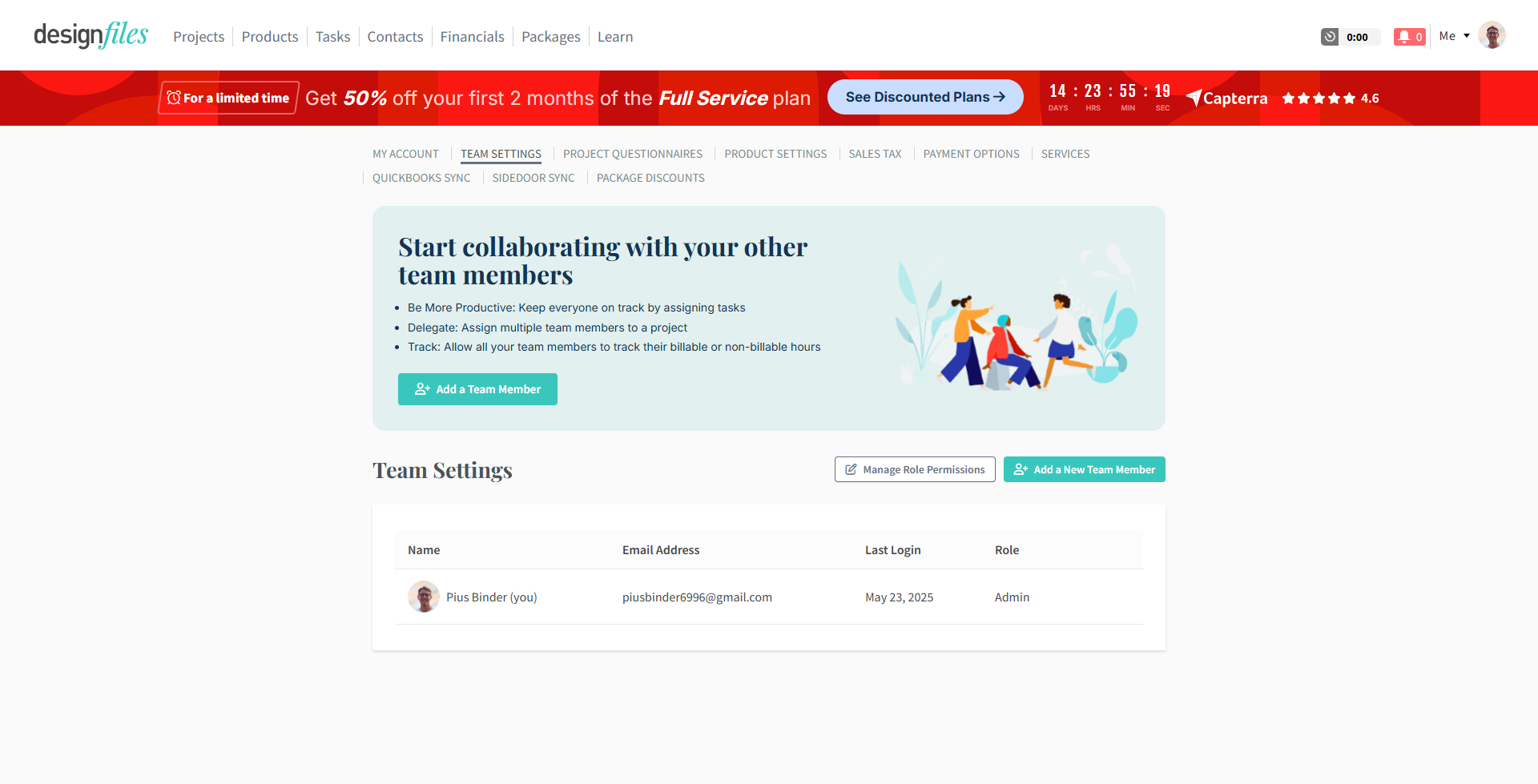Click the Capterra logo in banner
Image resolution: width=1538 pixels, height=784 pixels.
[x=1227, y=99]
